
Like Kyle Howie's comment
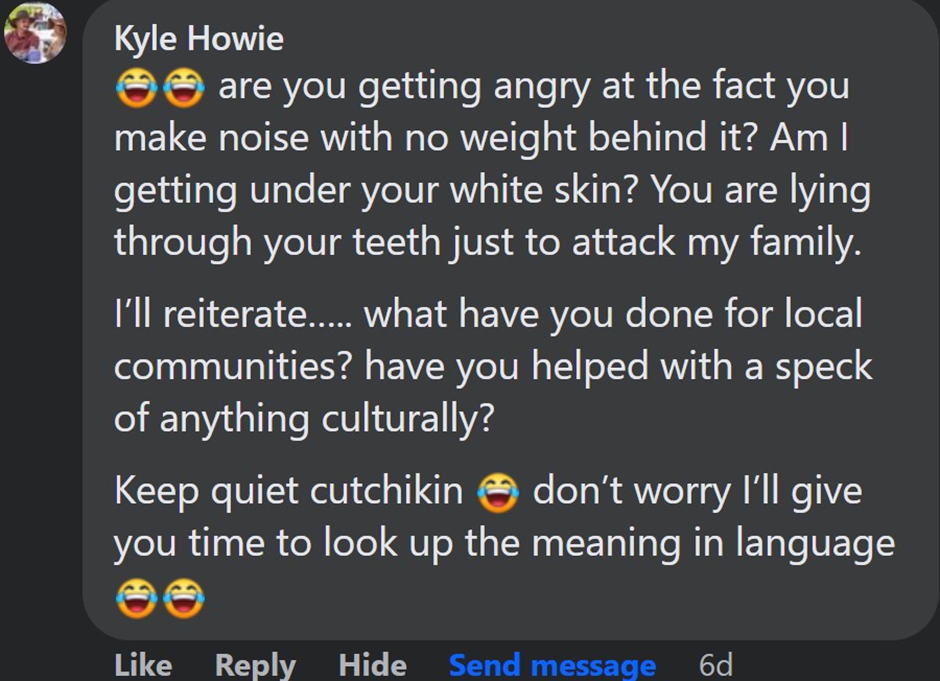point(143,664)
